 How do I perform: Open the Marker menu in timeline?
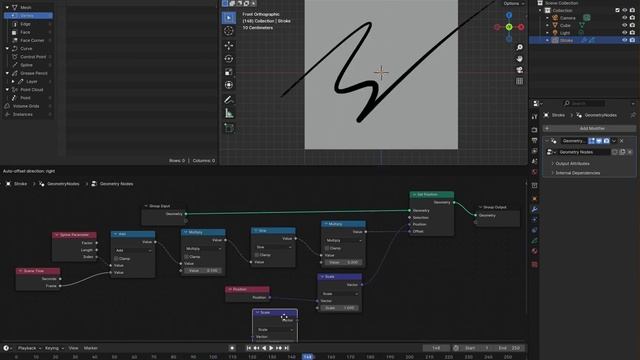(90, 348)
